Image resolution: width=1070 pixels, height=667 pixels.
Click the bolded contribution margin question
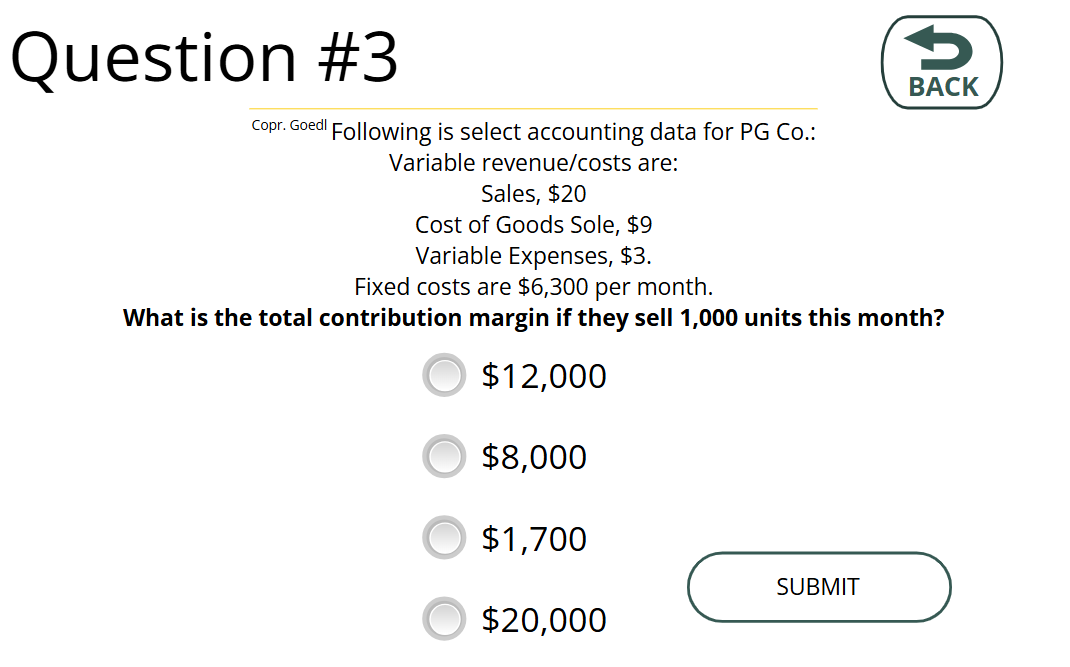(533, 317)
